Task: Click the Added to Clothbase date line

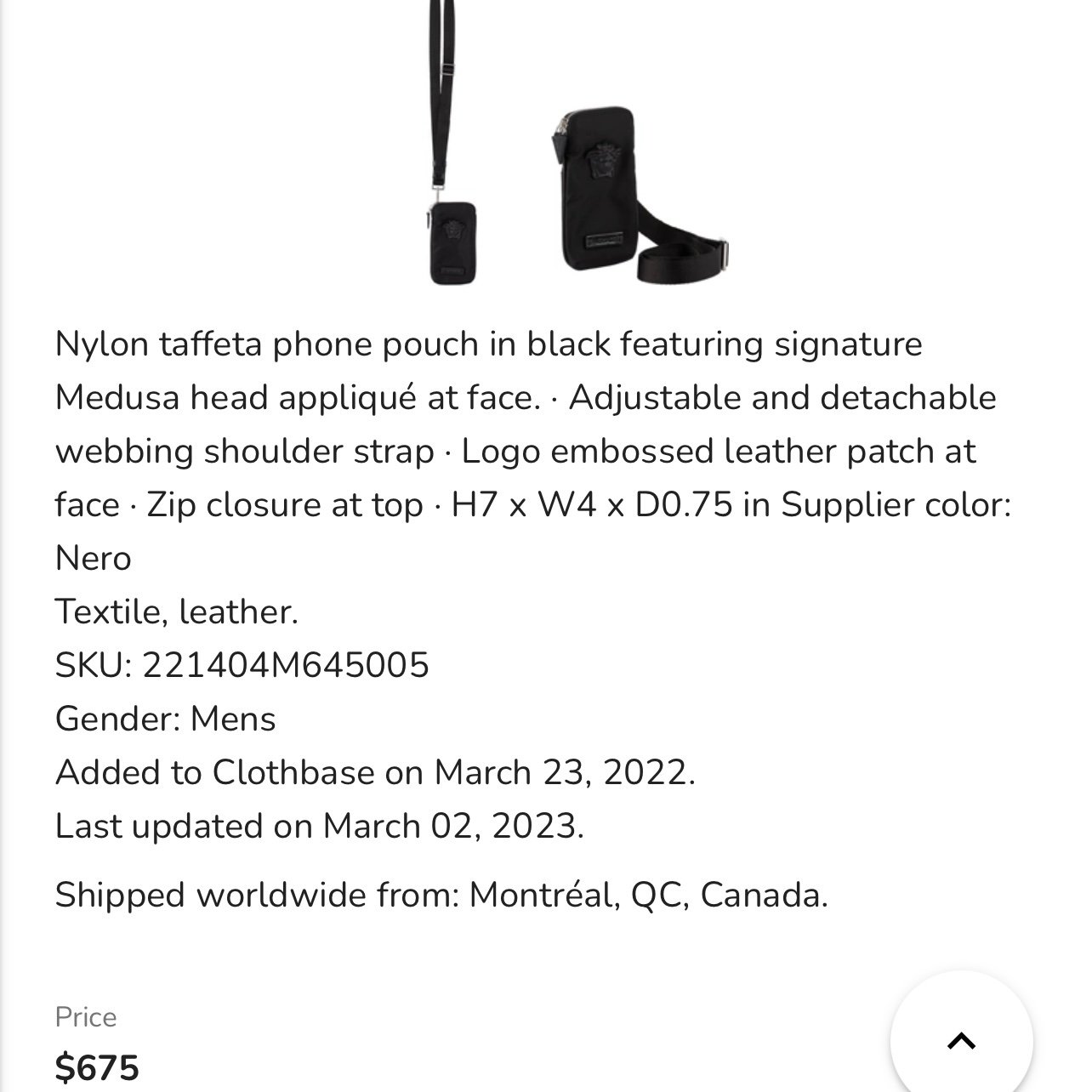Action: click(375, 772)
